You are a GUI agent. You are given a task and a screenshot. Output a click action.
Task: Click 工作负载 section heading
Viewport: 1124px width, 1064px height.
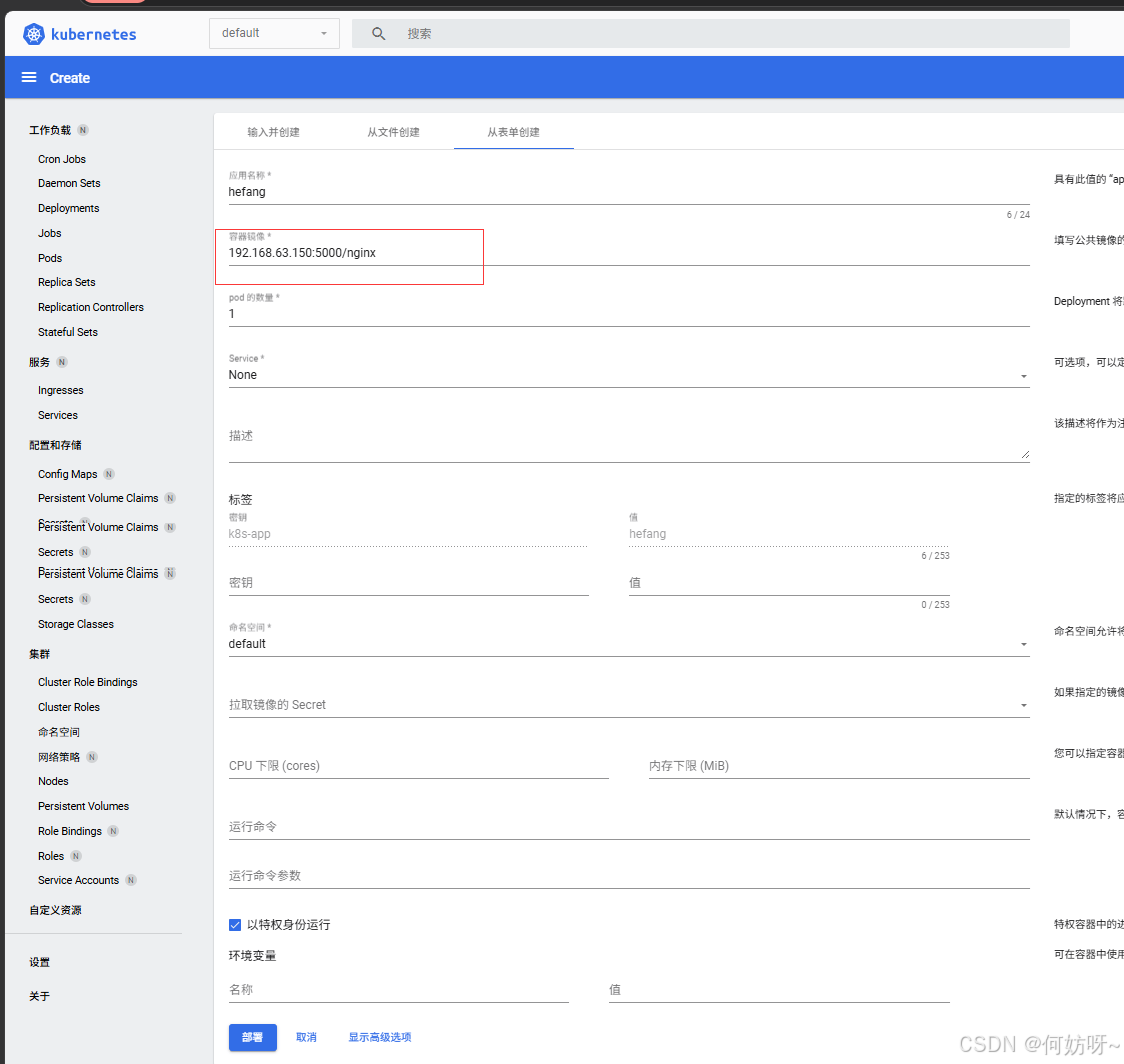[x=50, y=130]
